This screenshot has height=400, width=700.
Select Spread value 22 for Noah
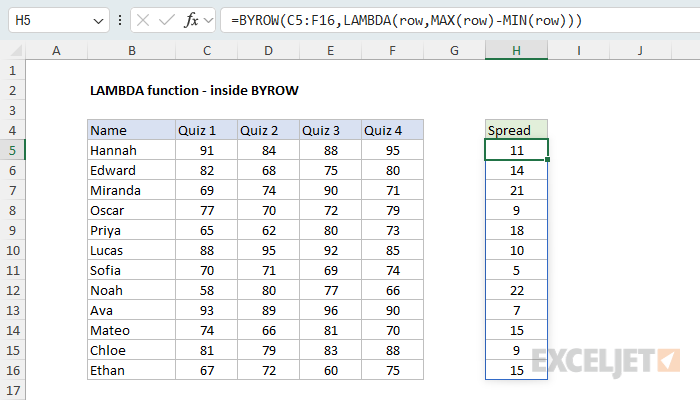click(x=517, y=291)
